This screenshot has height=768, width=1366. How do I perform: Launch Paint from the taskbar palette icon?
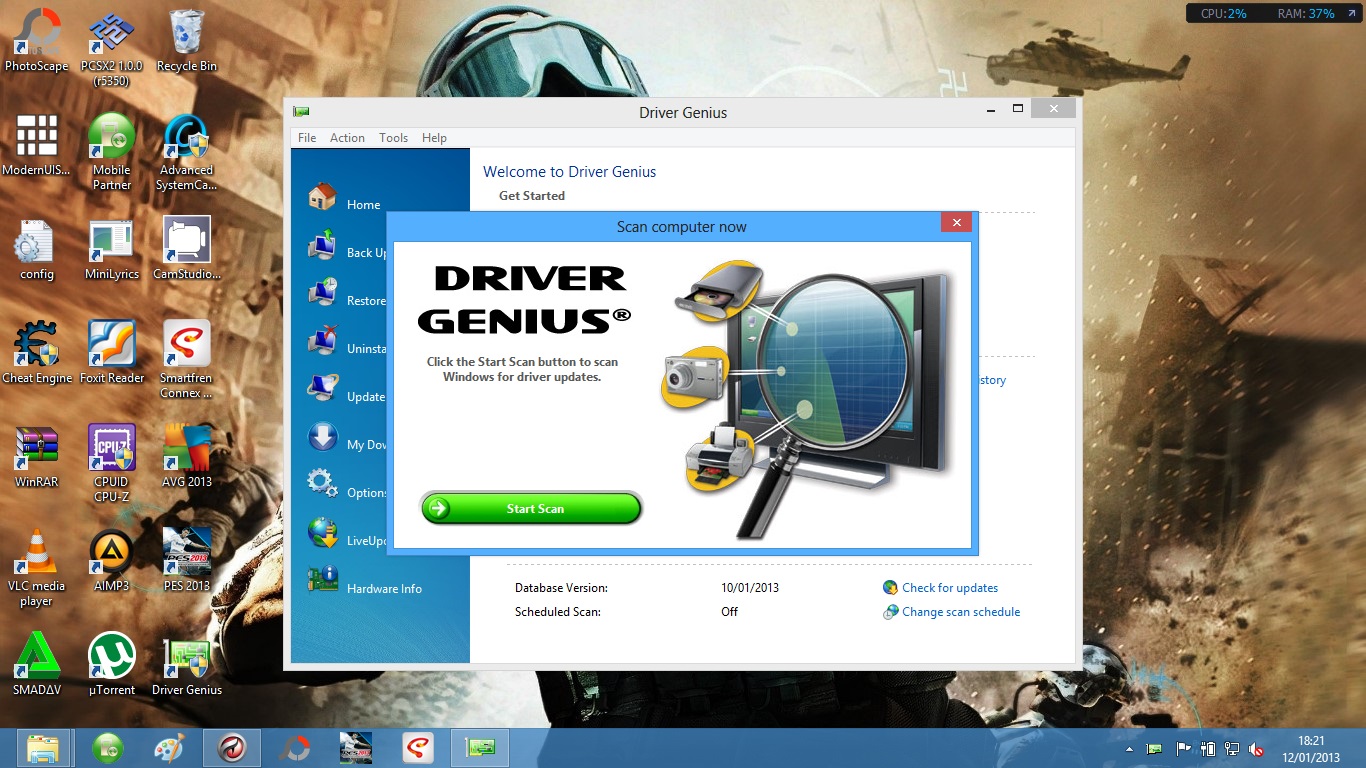pos(170,748)
